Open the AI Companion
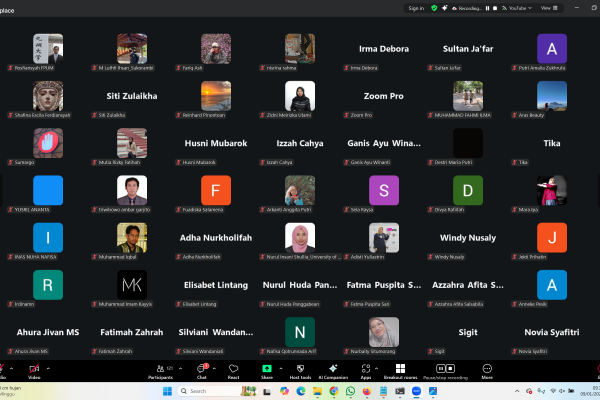Image resolution: width=600 pixels, height=400 pixels. pyautogui.click(x=333, y=370)
